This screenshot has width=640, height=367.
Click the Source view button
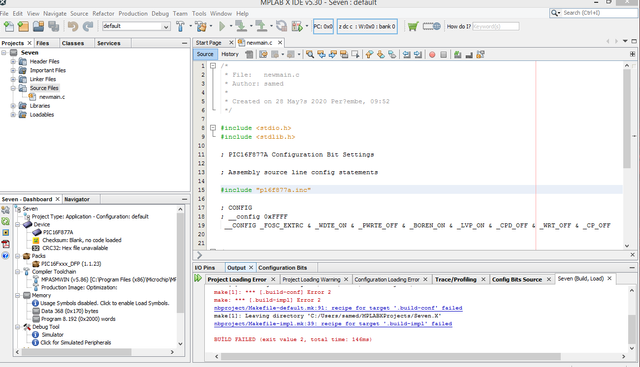point(205,54)
